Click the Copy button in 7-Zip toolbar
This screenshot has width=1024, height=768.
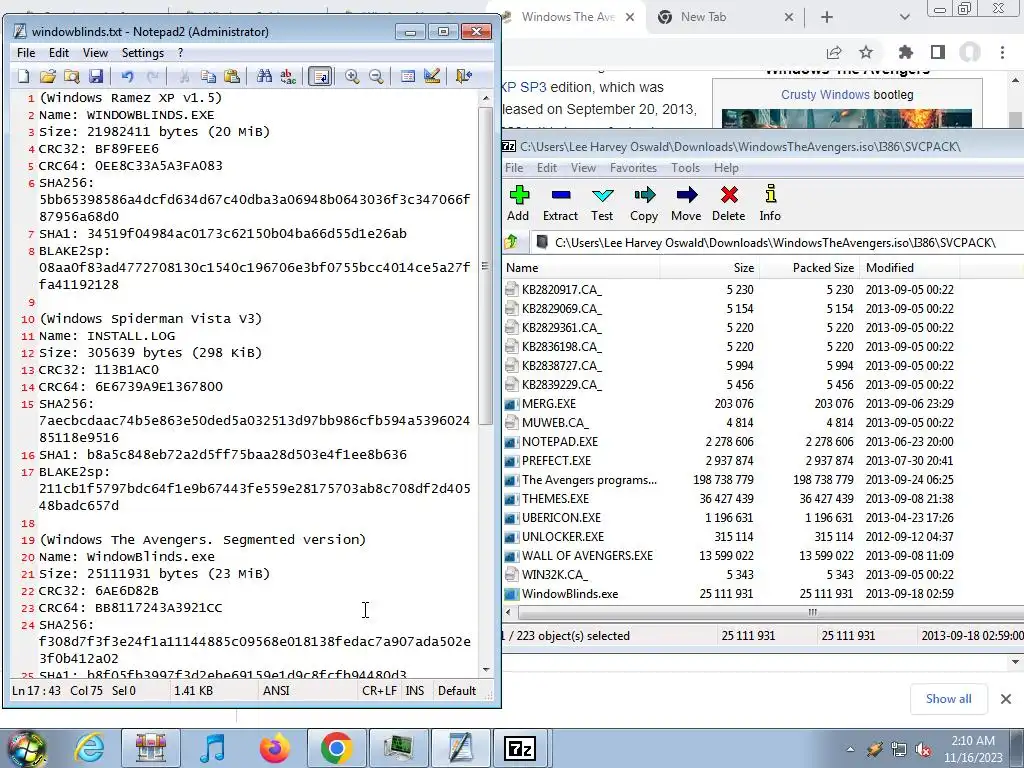point(644,203)
